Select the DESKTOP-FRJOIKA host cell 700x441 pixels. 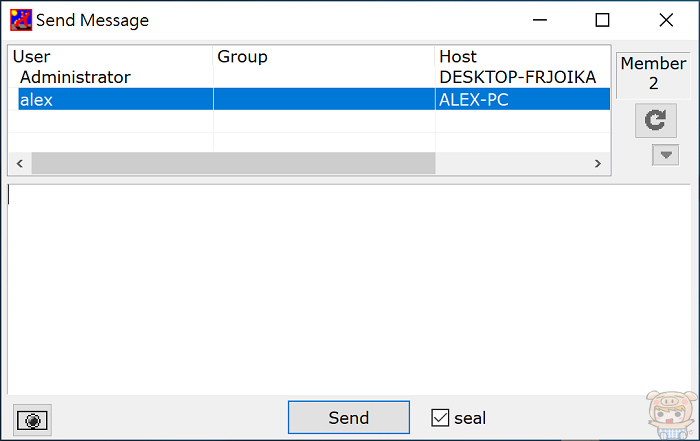coord(517,77)
